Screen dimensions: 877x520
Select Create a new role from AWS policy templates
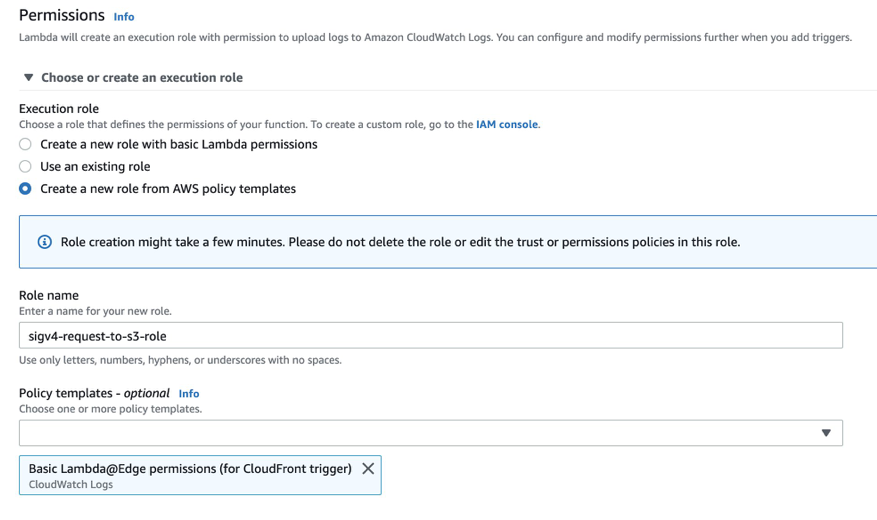26,188
